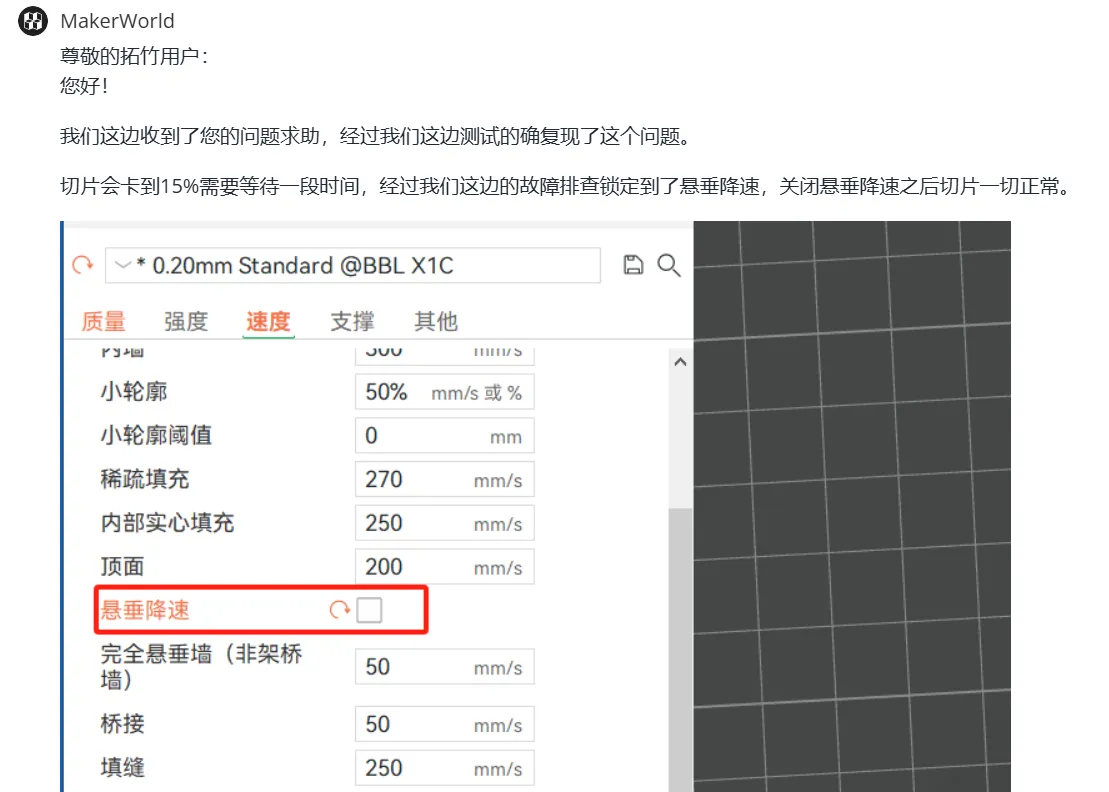Viewport: 1109px width, 792px height.
Task: Click the 填缝 setting label
Action: coord(122,768)
